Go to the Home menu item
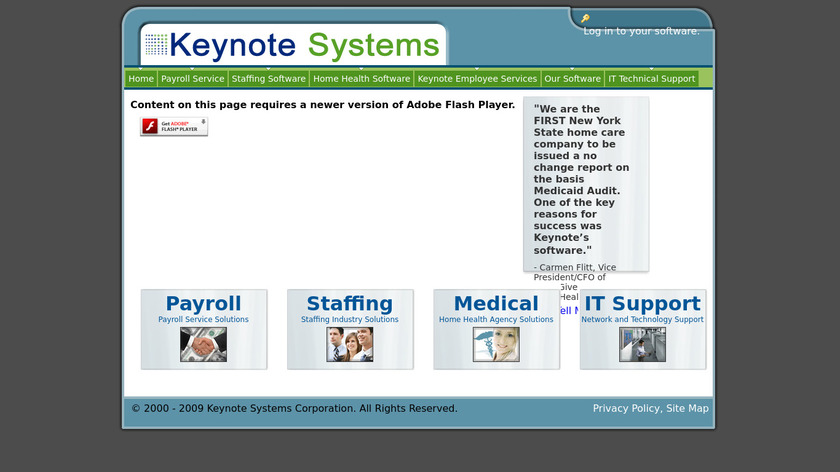 pos(141,79)
